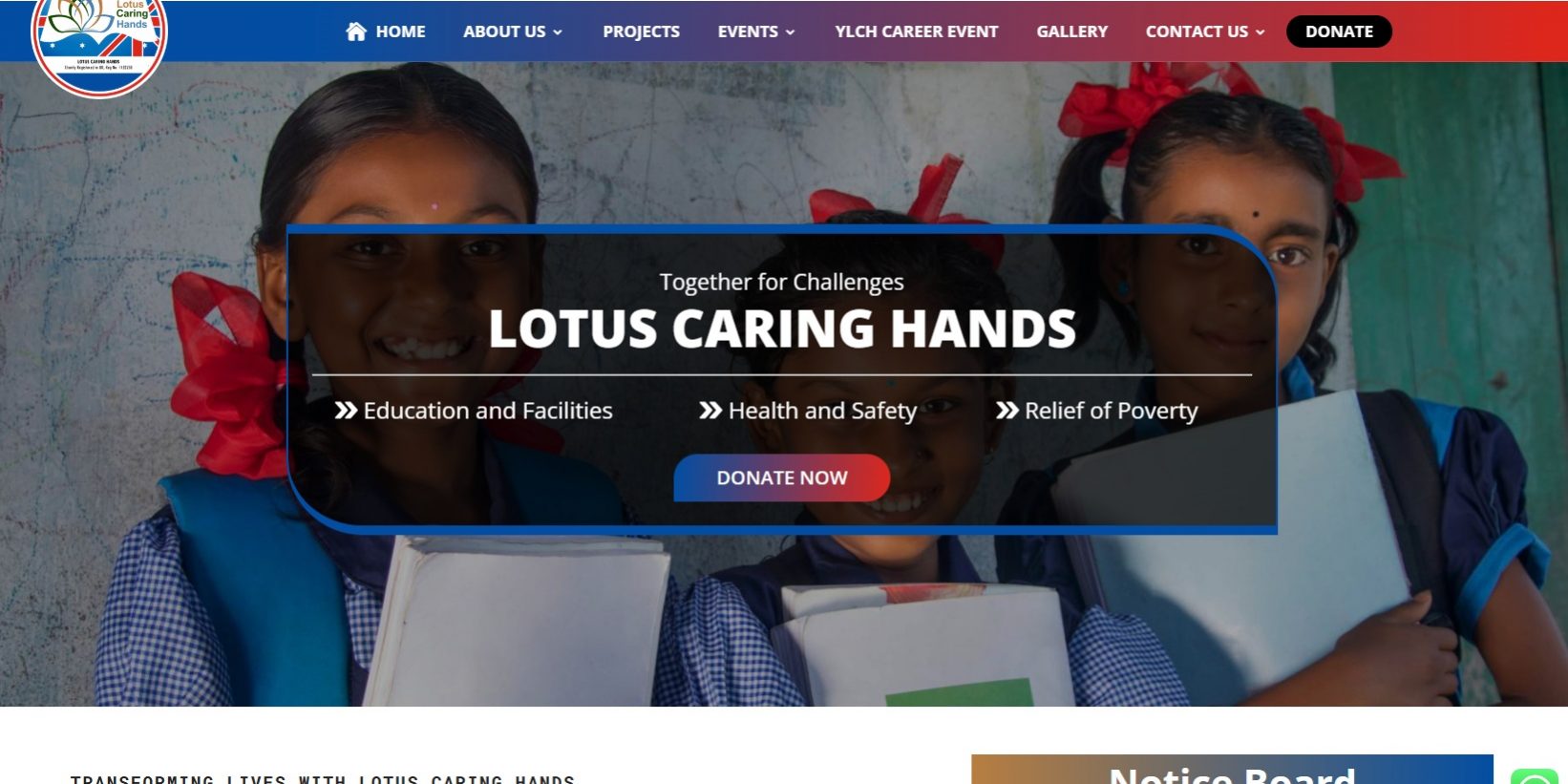Open the Gallery menu item
1568x784 pixels.
point(1072,32)
